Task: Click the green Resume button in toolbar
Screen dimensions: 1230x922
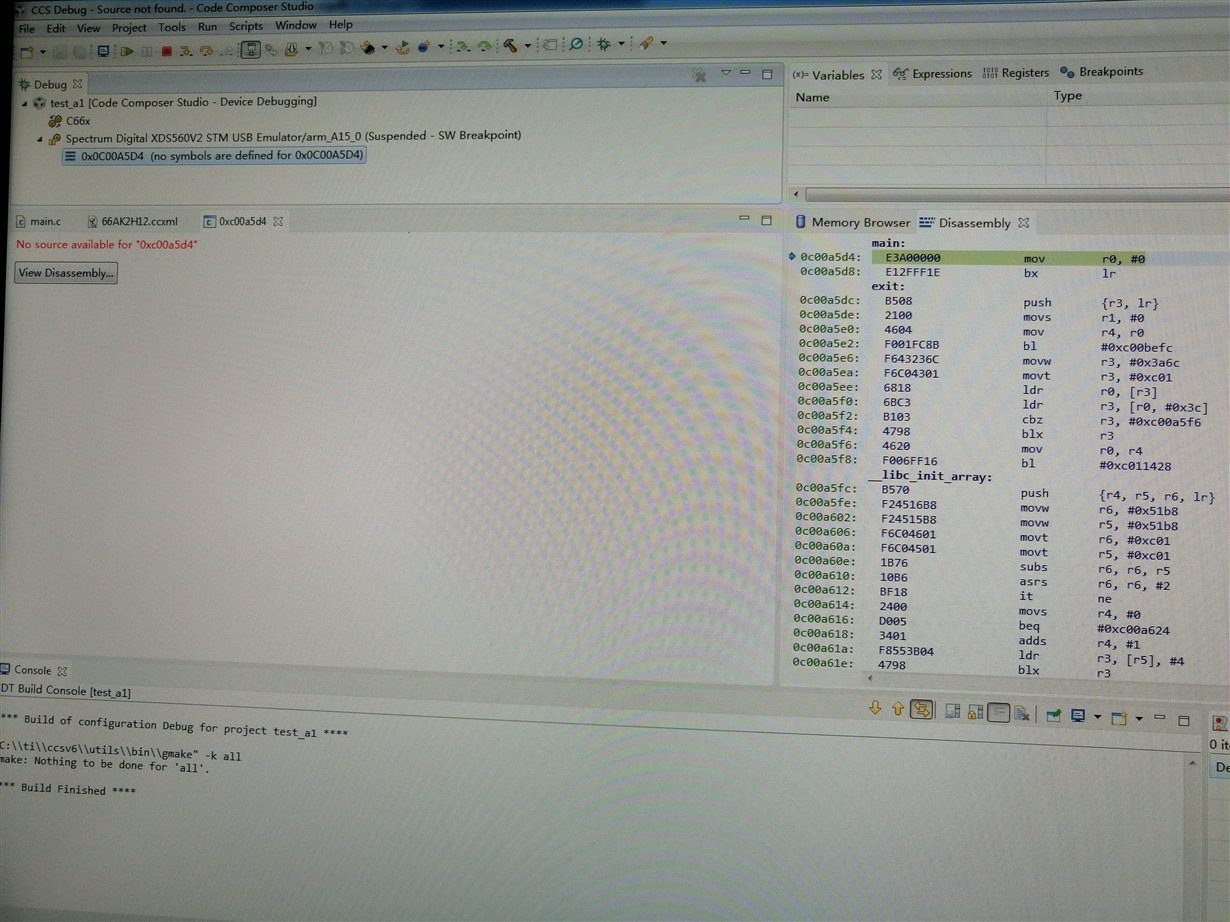Action: (126, 49)
